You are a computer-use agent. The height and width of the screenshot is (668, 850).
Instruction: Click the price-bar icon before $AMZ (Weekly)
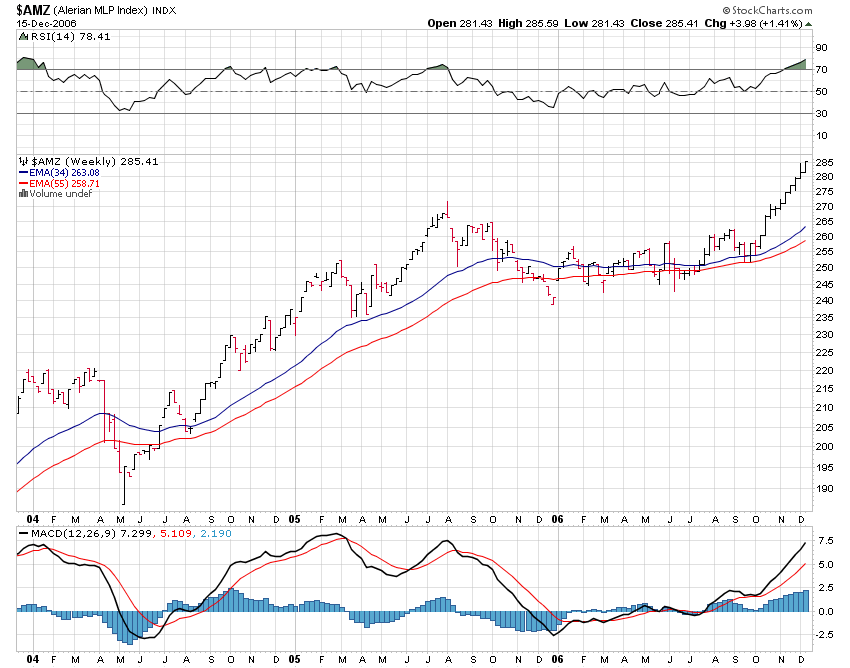click(x=23, y=161)
